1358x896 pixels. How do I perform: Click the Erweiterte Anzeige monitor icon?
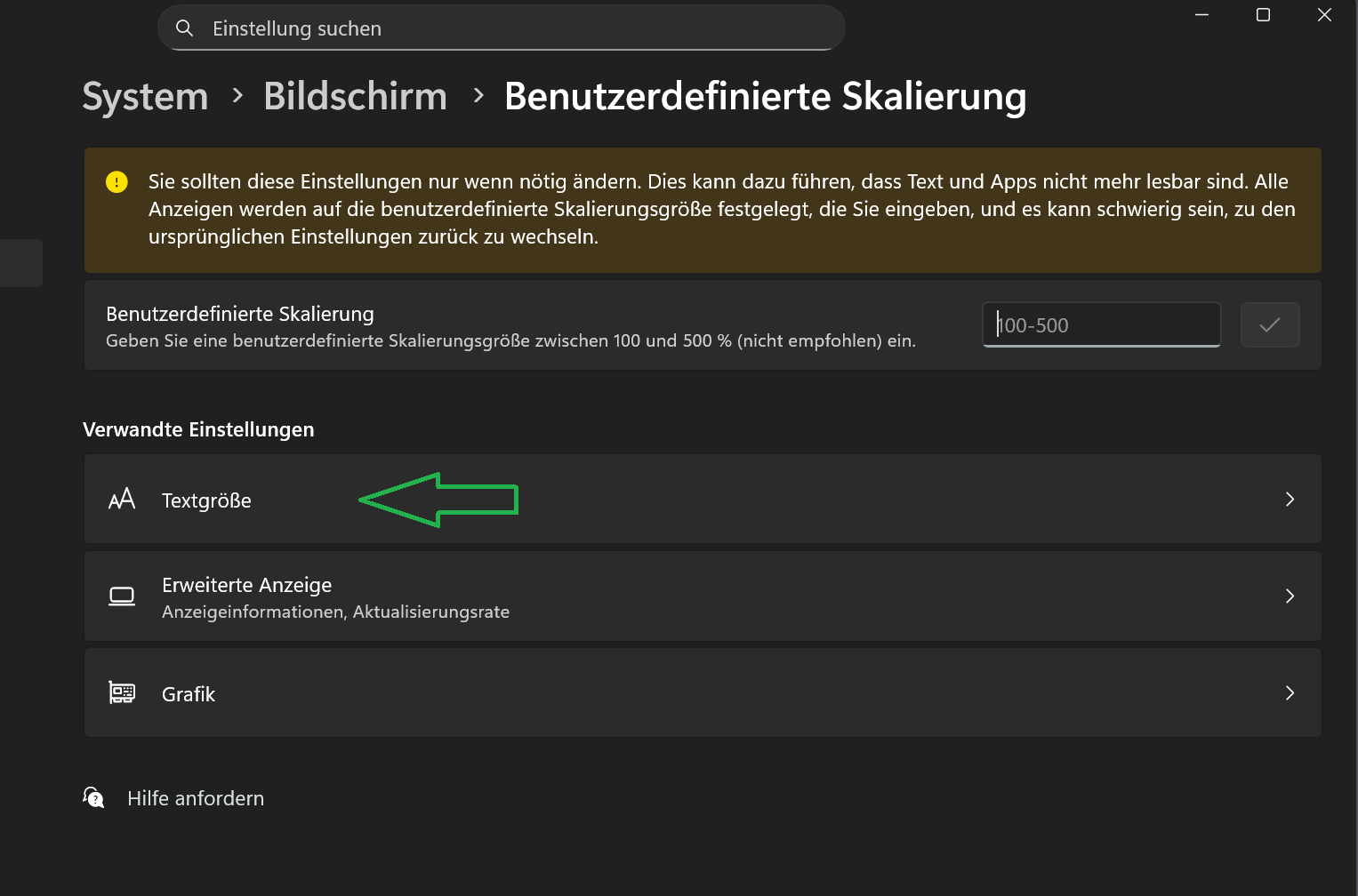pyautogui.click(x=122, y=596)
